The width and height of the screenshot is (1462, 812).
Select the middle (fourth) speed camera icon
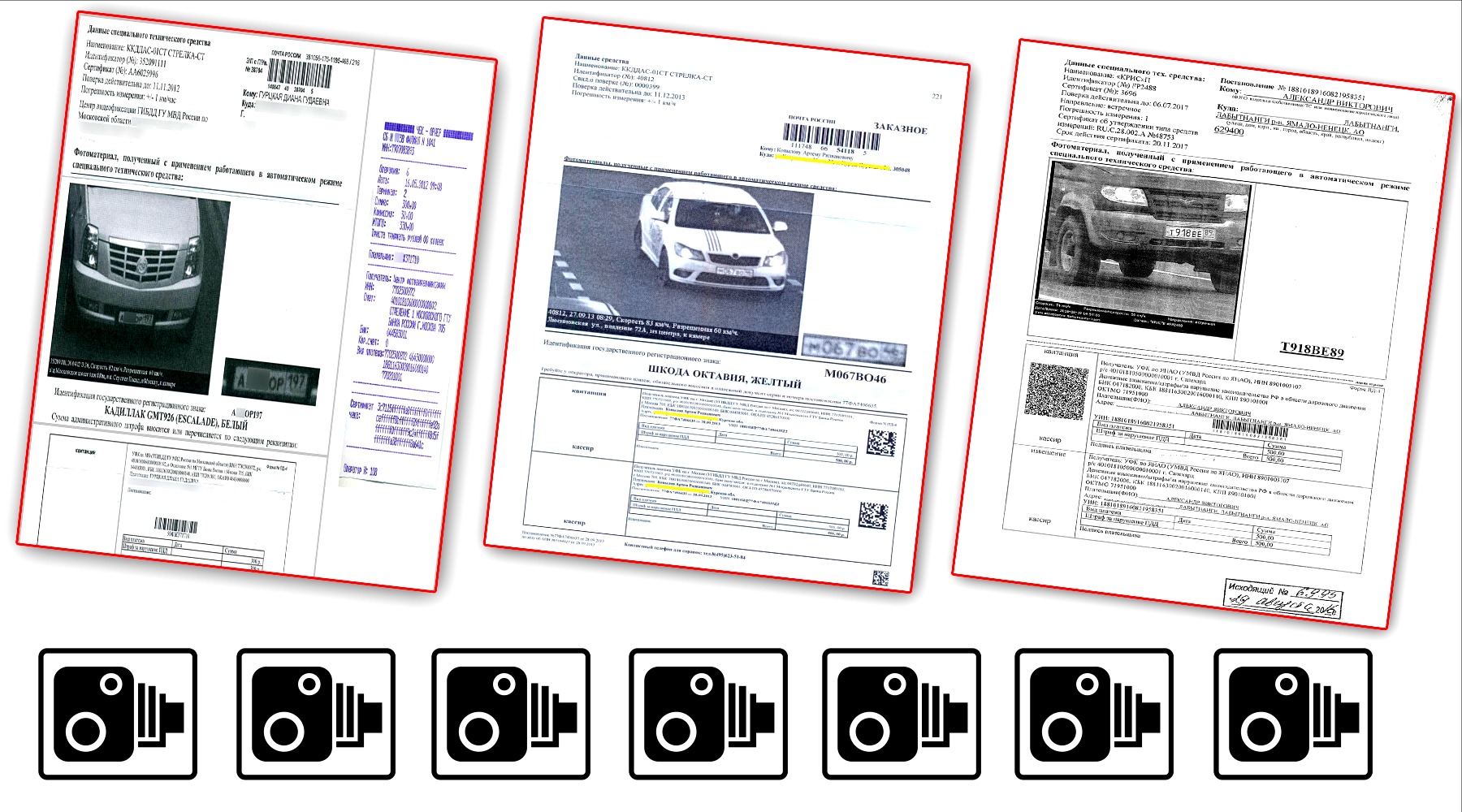(x=707, y=714)
